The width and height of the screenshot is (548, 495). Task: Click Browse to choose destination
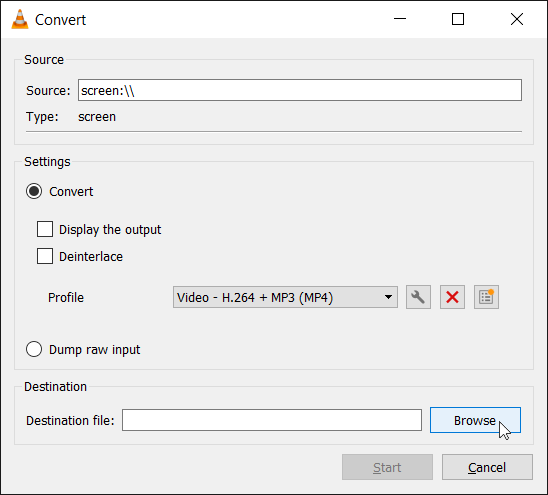475,420
